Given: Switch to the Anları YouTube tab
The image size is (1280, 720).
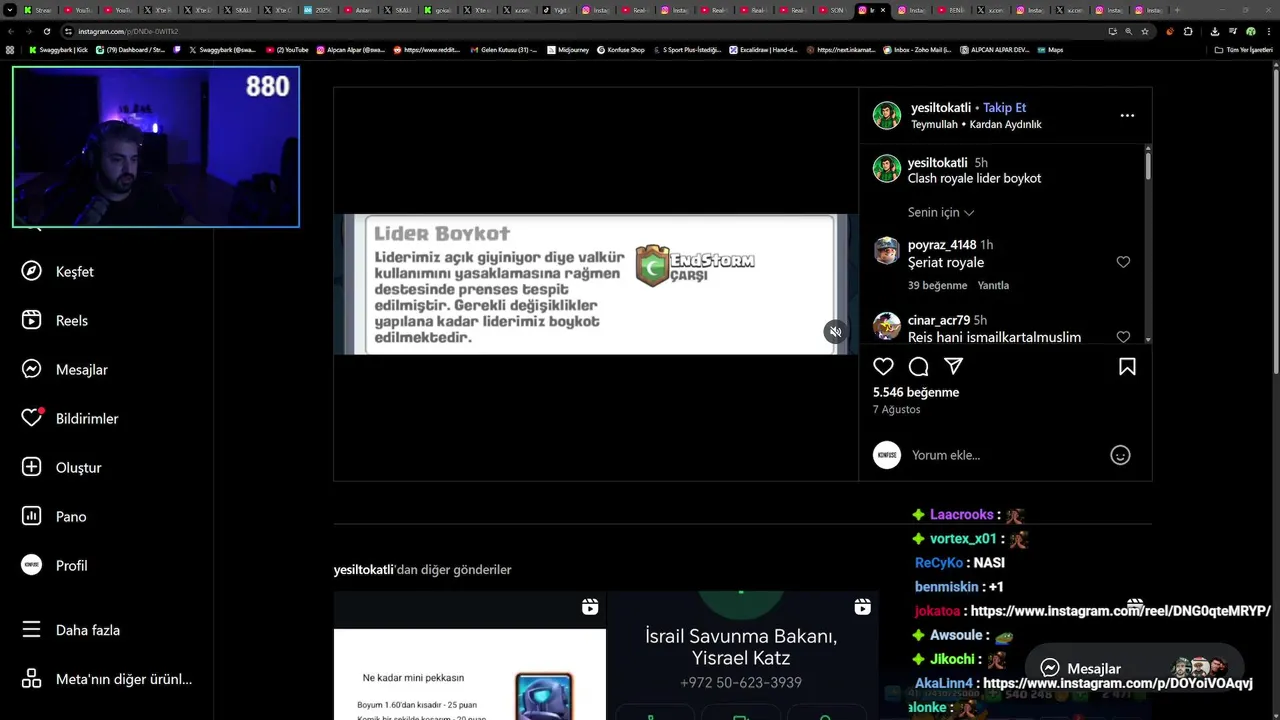Looking at the screenshot, I should [x=358, y=10].
